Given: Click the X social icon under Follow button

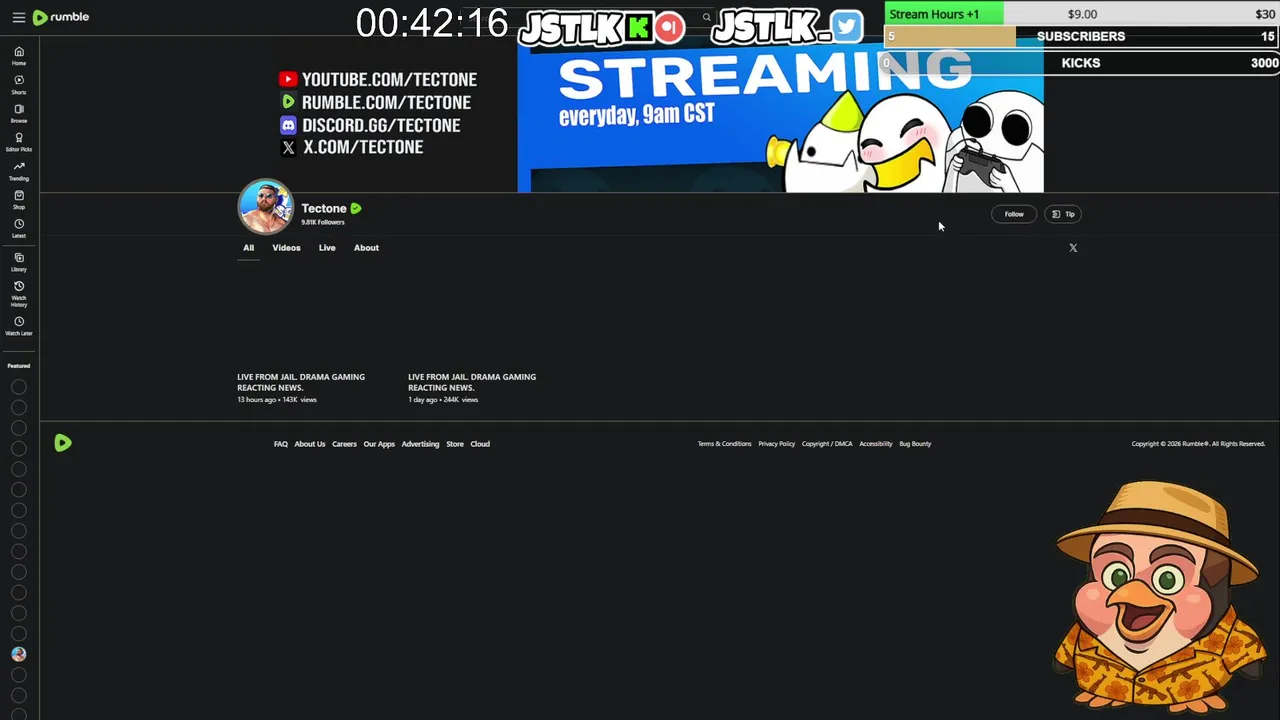Looking at the screenshot, I should (x=1073, y=248).
